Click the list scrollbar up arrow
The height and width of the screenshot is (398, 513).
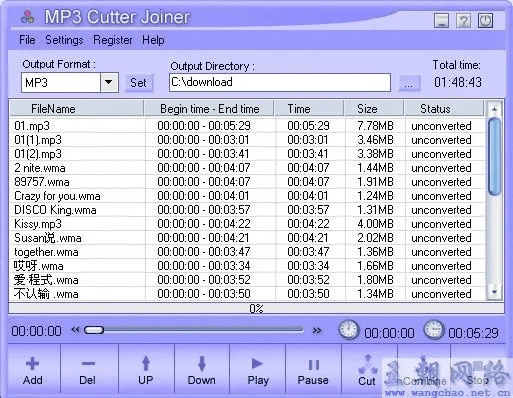(494, 109)
